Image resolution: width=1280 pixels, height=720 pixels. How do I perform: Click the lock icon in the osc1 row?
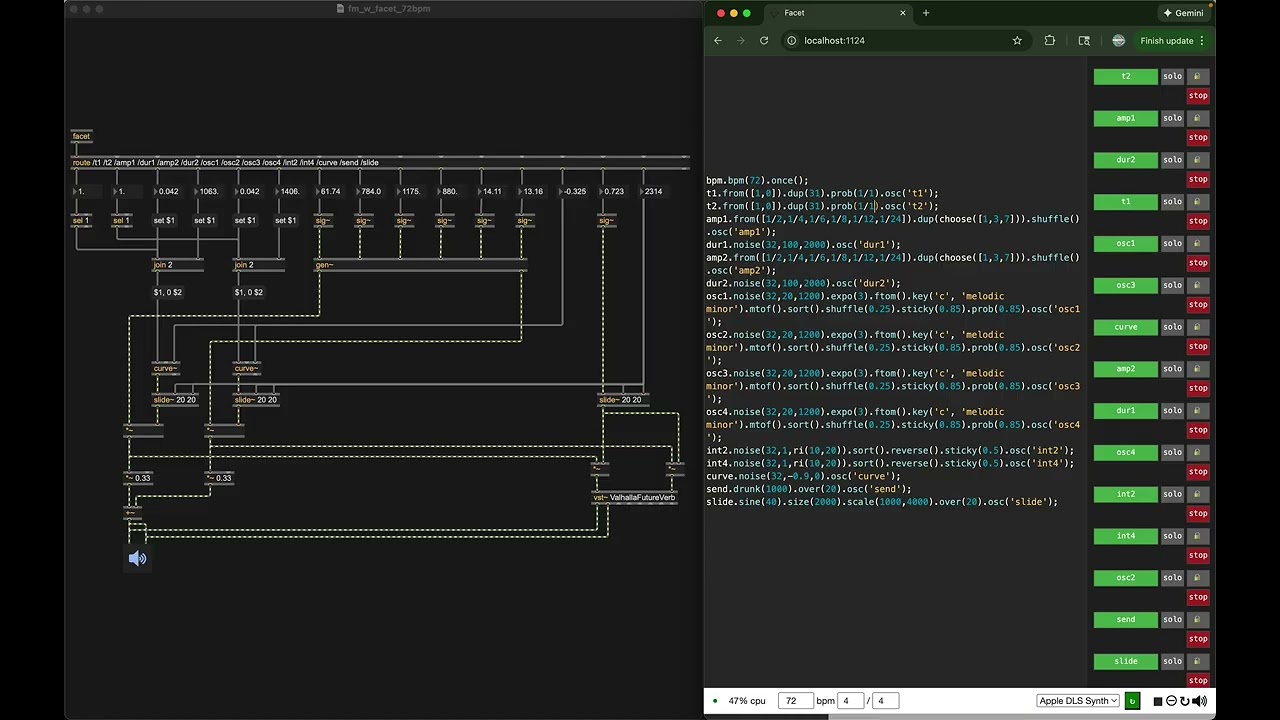point(1198,243)
